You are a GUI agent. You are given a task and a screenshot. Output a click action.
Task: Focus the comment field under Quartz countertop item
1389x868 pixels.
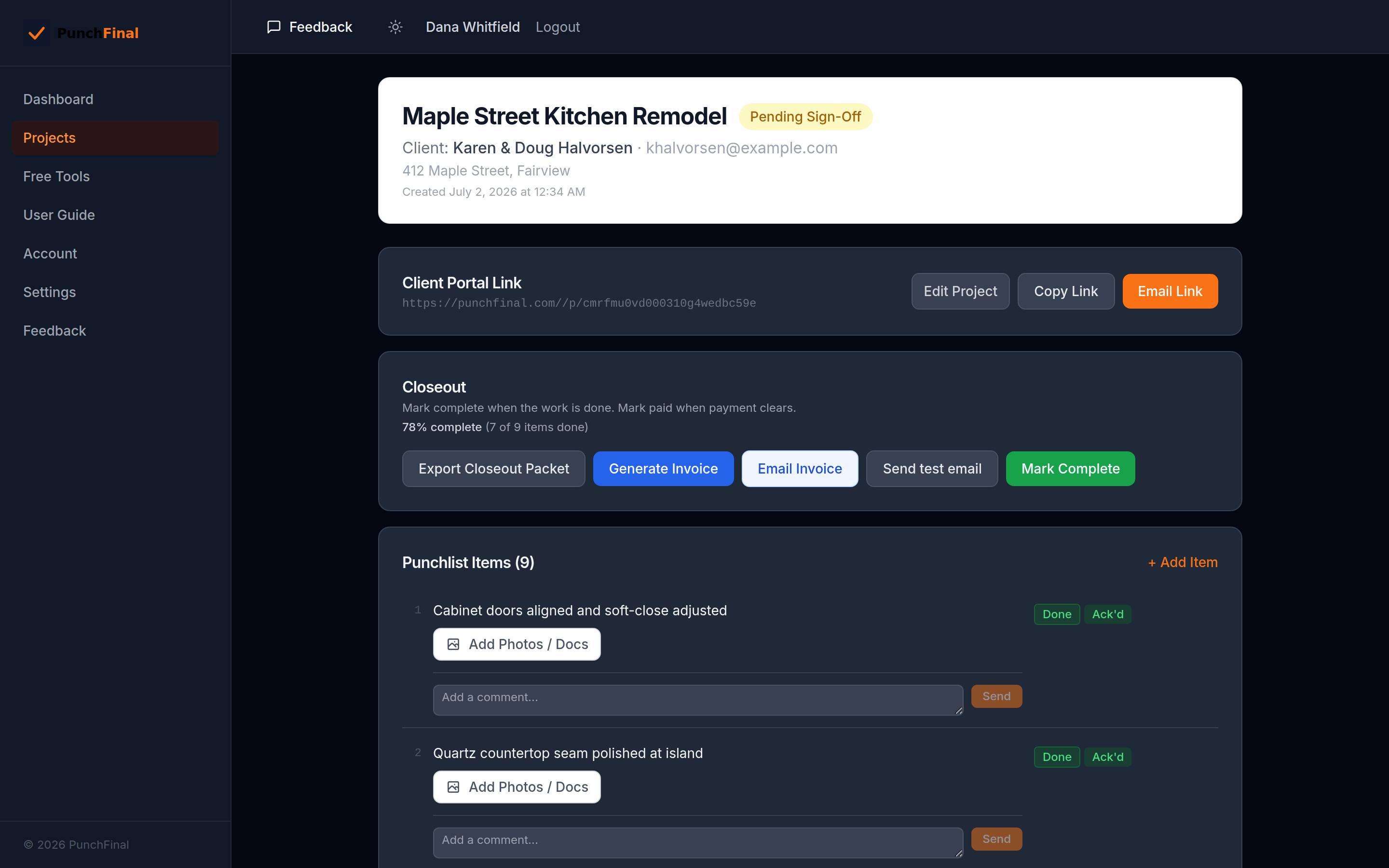(698, 843)
